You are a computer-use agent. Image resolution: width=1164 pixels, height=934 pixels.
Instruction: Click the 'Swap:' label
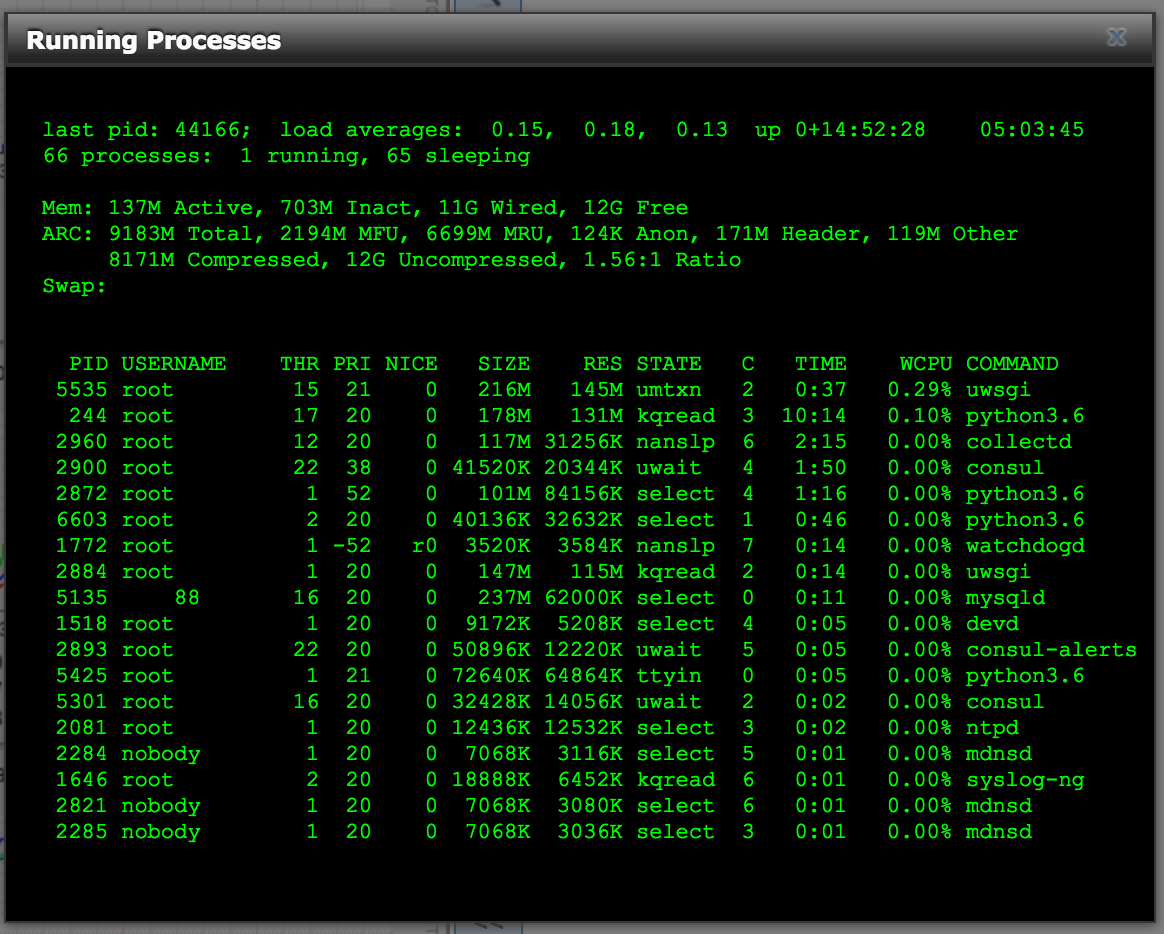point(74,286)
